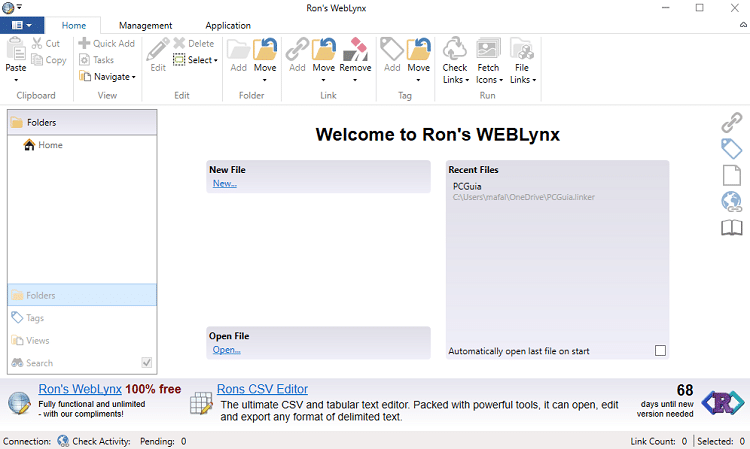This screenshot has width=750, height=449.
Task: Switch to the Application ribbon tab
Action: point(228,25)
